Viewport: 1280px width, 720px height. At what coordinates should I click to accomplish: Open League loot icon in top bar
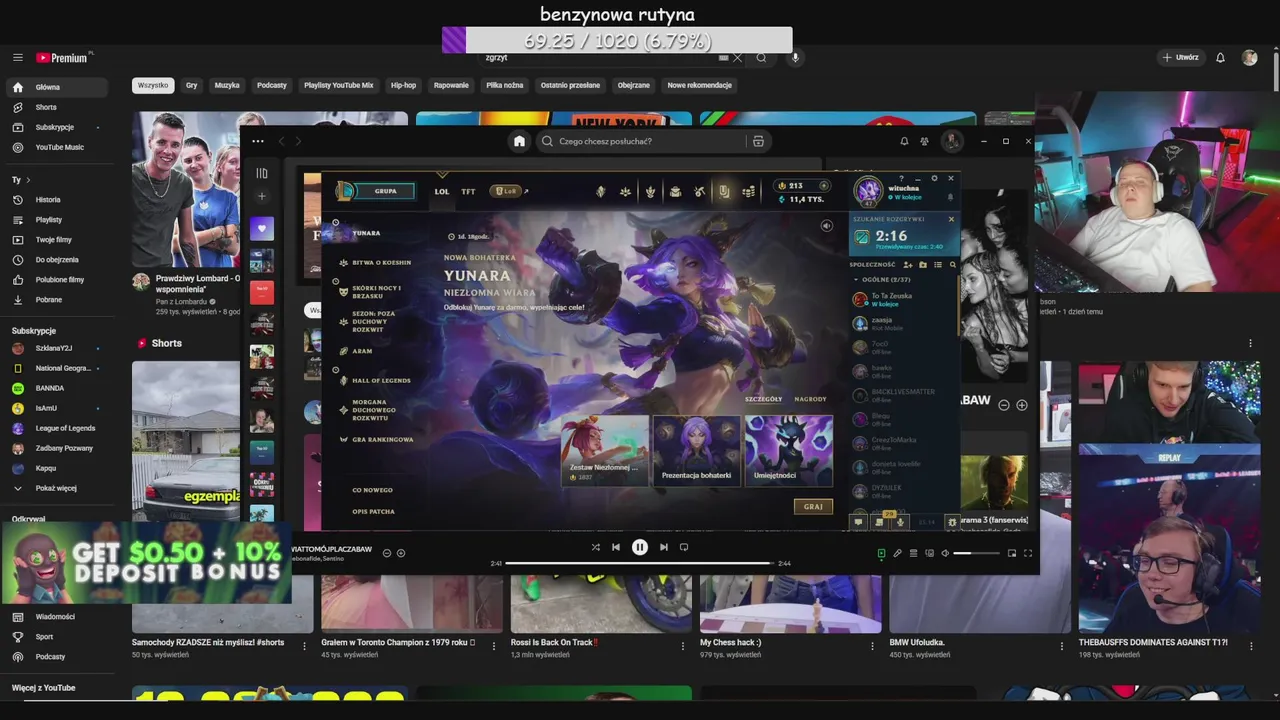coord(699,192)
